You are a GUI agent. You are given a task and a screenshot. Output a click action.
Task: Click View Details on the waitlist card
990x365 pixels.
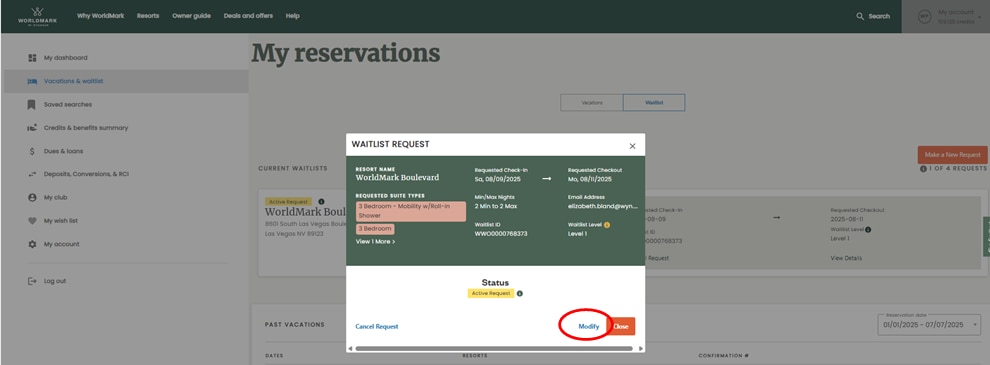[x=846, y=258]
